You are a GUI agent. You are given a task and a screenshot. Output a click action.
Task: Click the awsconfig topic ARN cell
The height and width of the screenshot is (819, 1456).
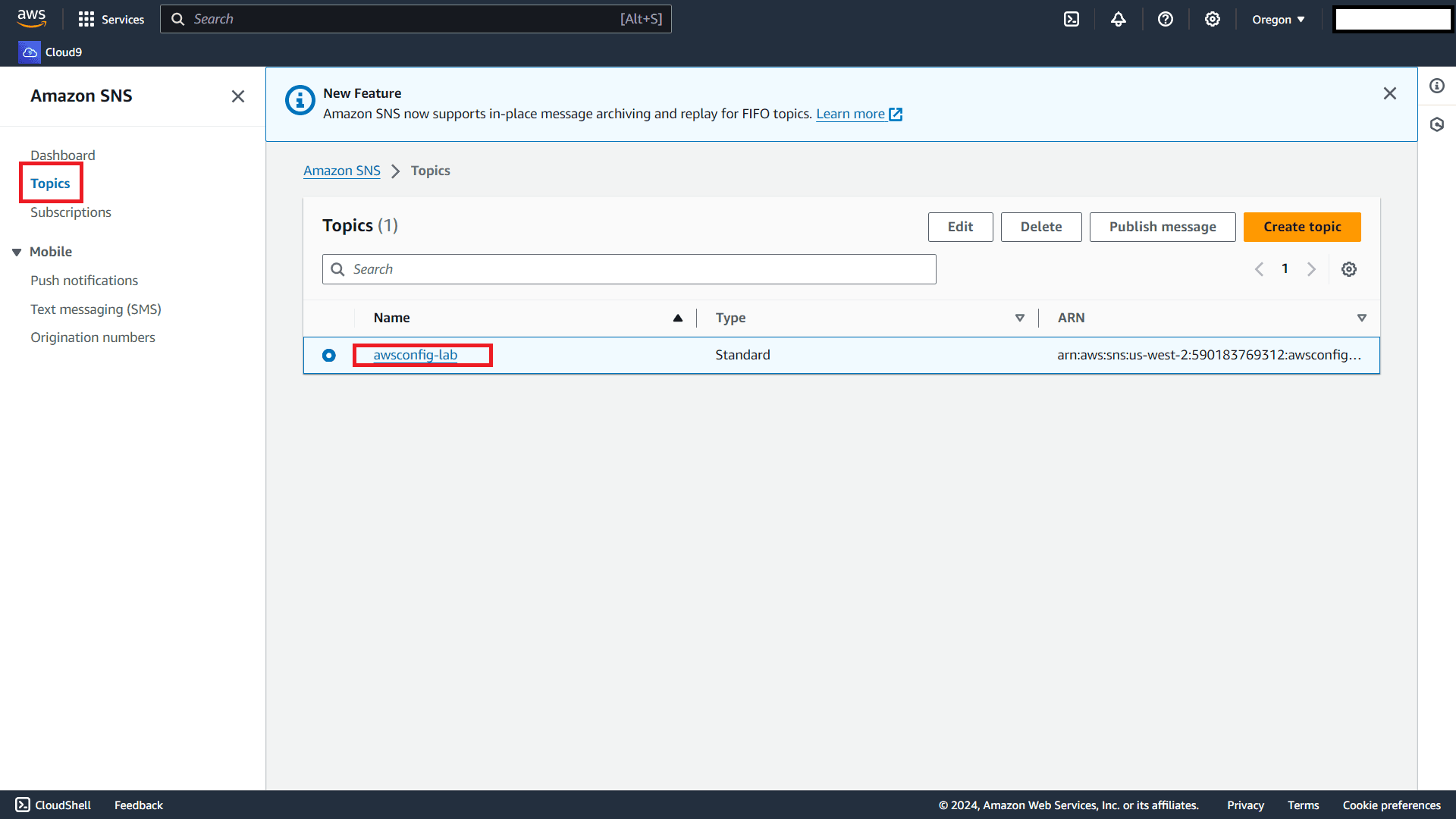[x=1209, y=355]
